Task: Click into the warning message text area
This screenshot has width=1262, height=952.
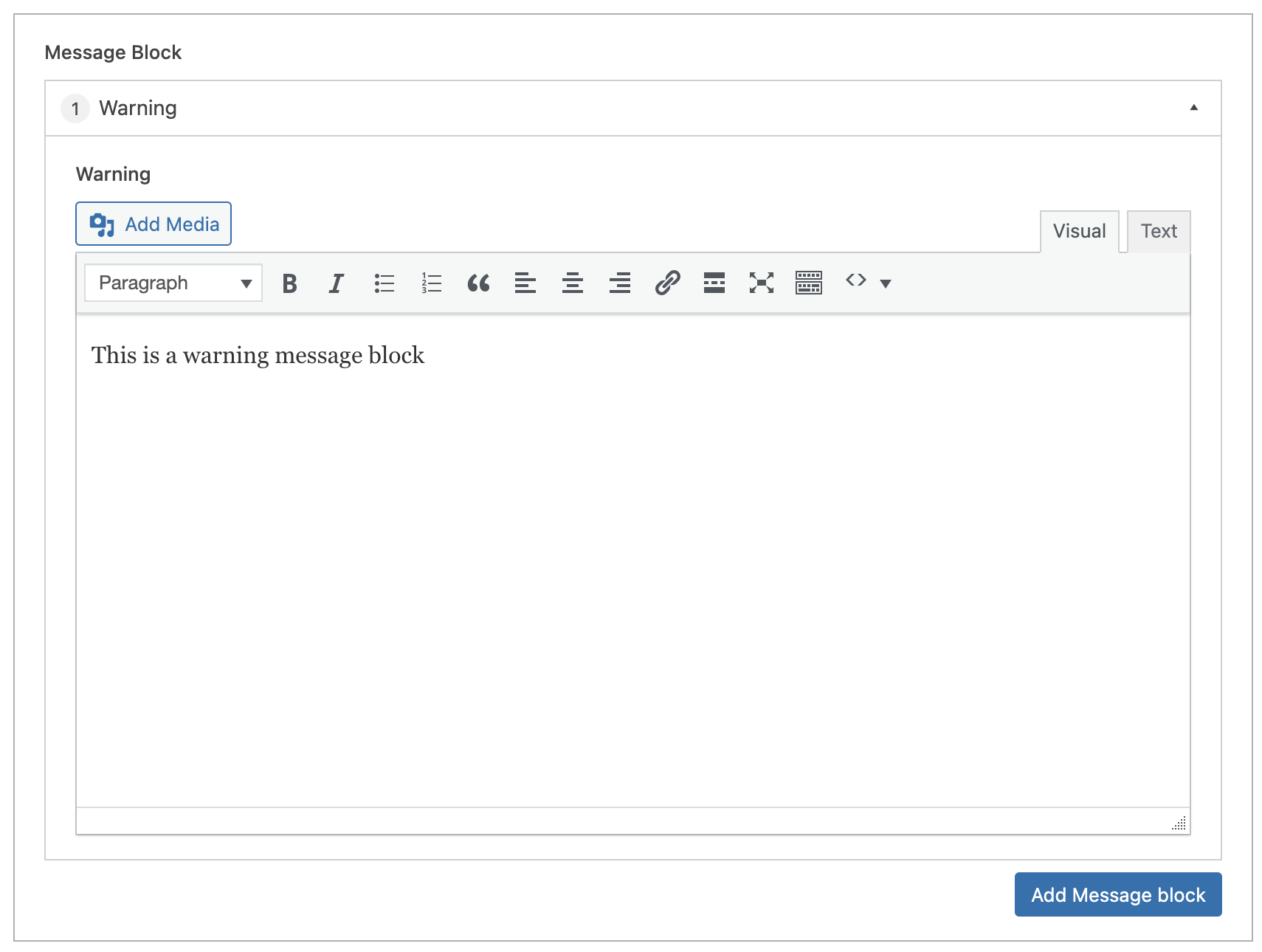Action: [x=633, y=561]
